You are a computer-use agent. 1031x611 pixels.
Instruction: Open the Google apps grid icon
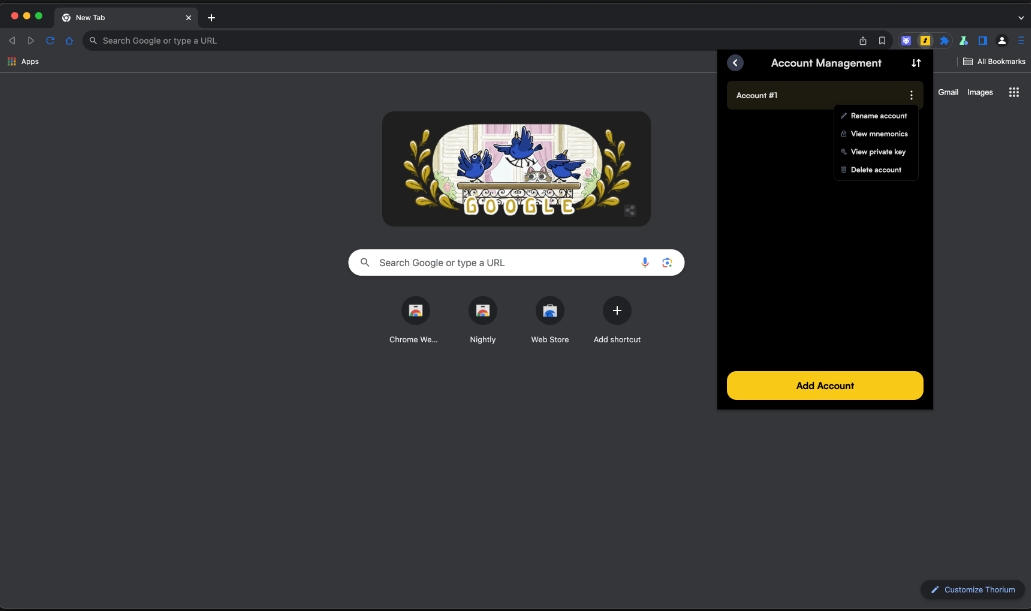[x=1014, y=92]
